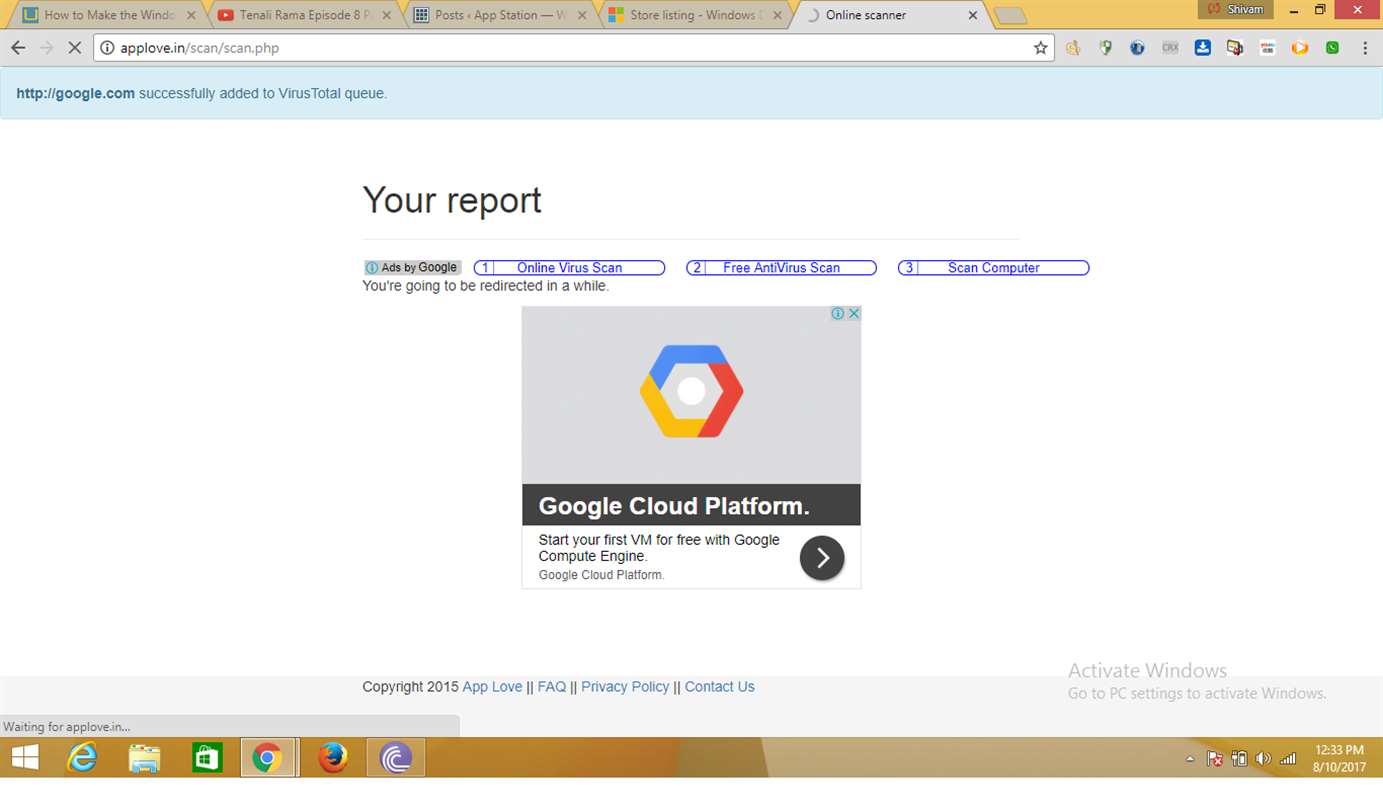
Task: Open the green WhatsApp extension icon
Action: click(x=1332, y=48)
